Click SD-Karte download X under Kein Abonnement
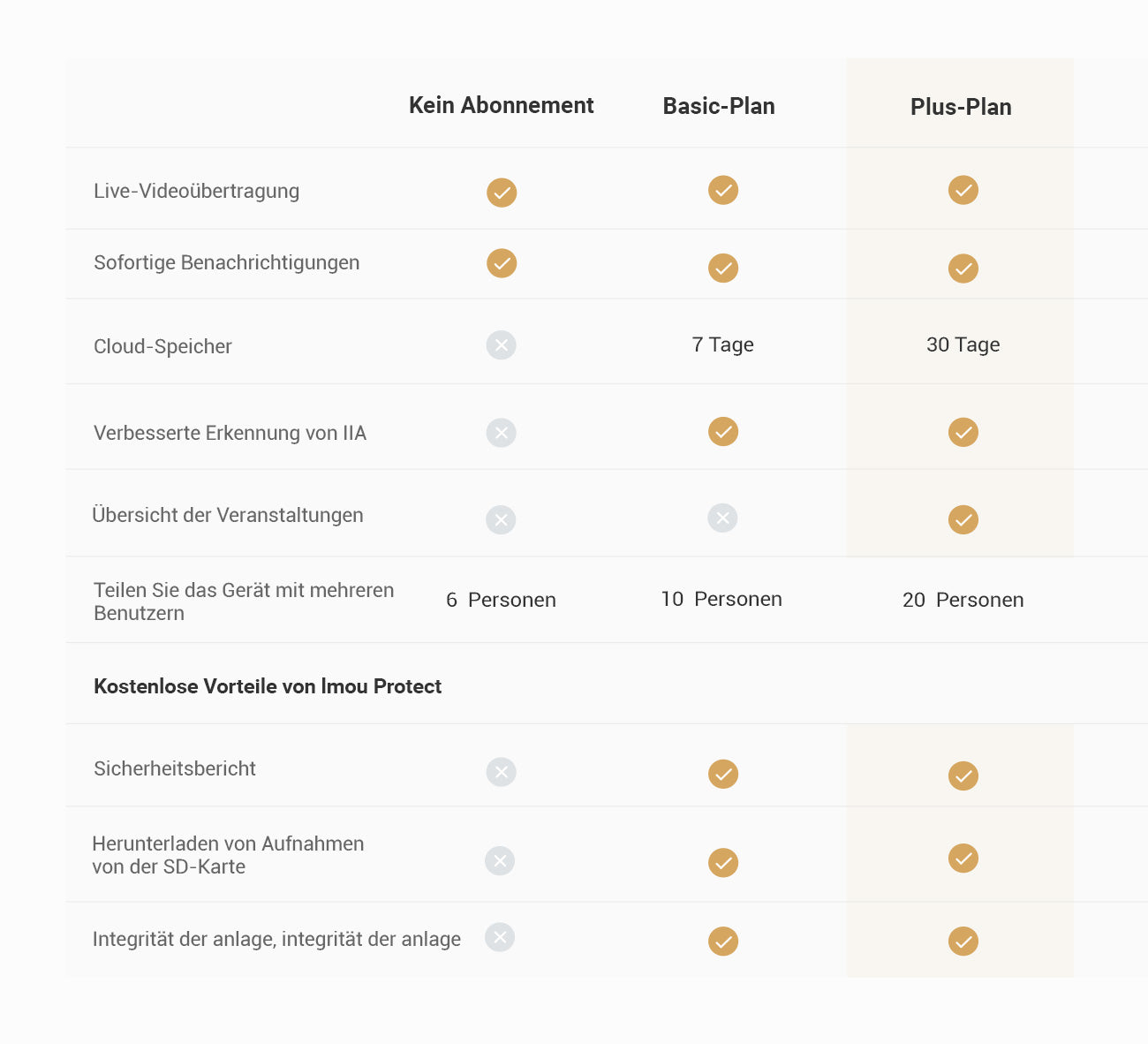Image resolution: width=1148 pixels, height=1044 pixels. pos(500,861)
